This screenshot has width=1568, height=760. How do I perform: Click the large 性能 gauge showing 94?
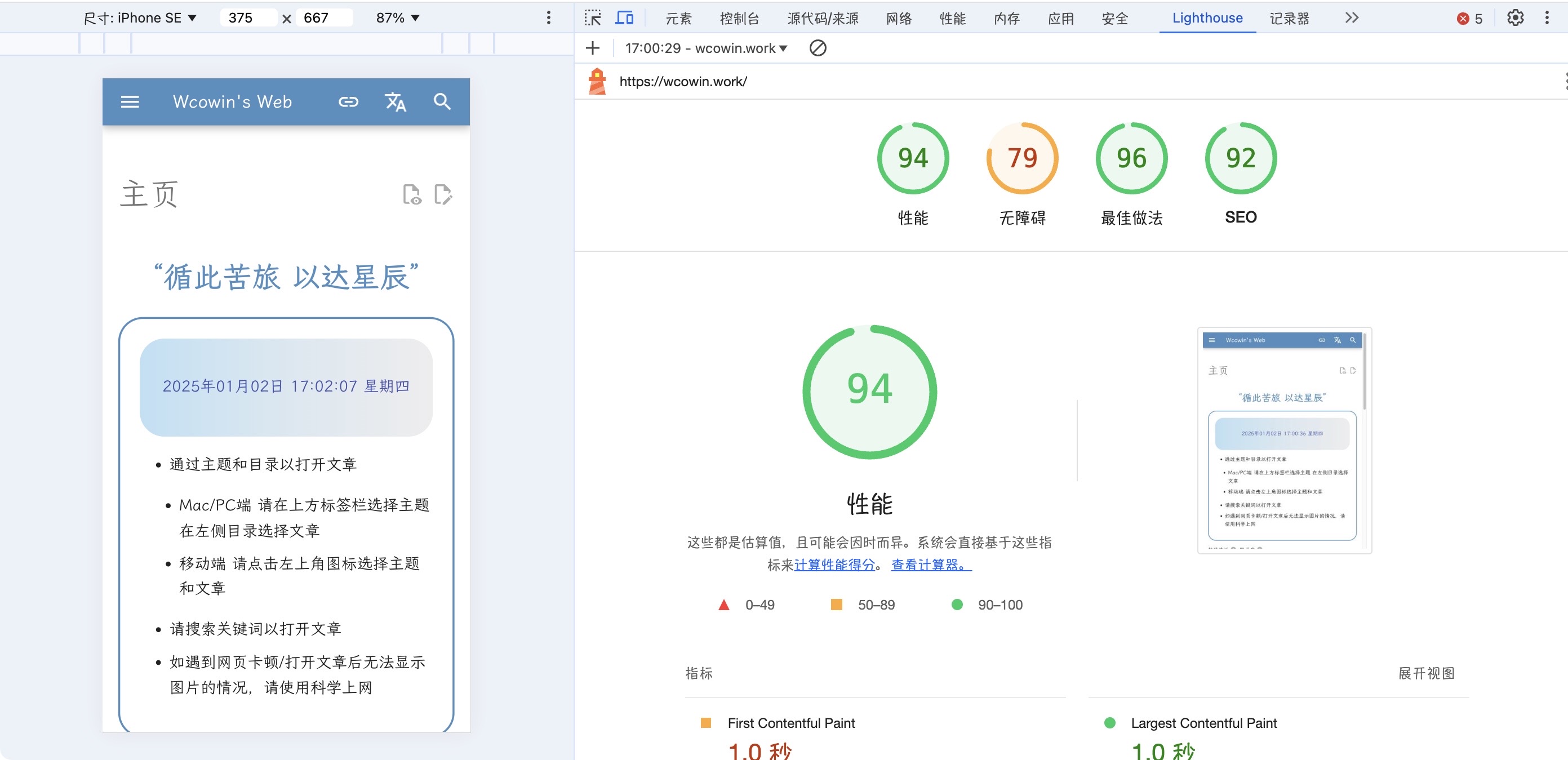(869, 392)
